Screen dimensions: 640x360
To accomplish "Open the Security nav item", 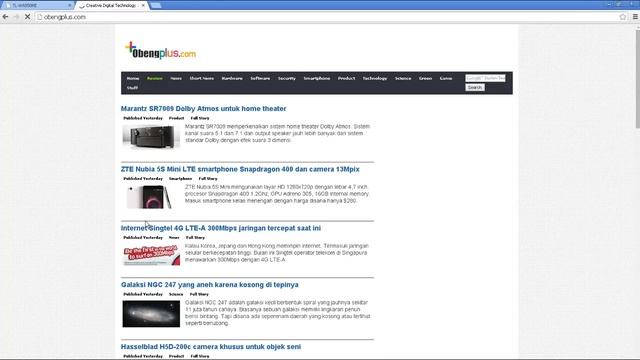I will 287,78.
